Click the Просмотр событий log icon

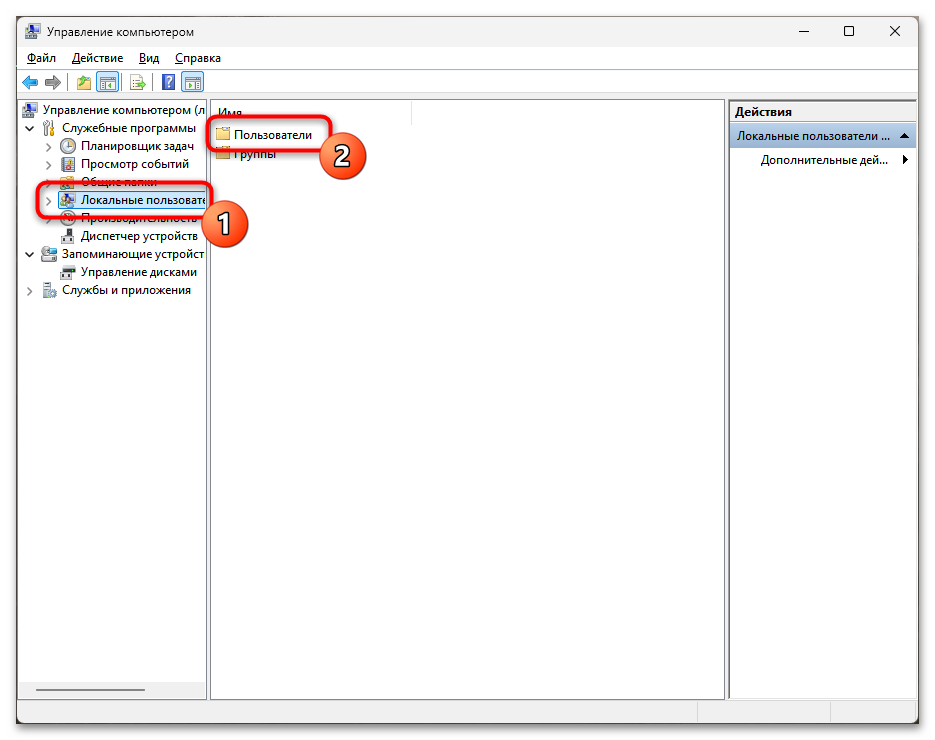(68, 164)
